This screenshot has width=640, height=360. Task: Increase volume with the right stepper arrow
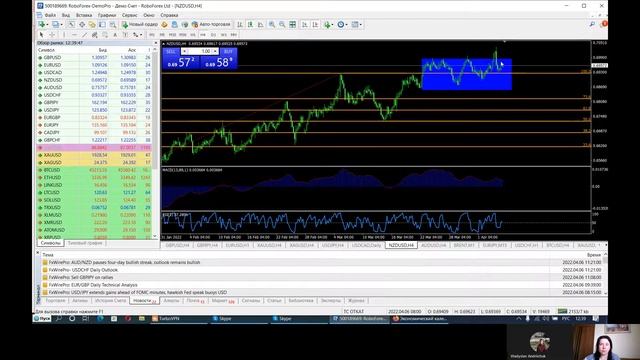pyautogui.click(x=216, y=51)
